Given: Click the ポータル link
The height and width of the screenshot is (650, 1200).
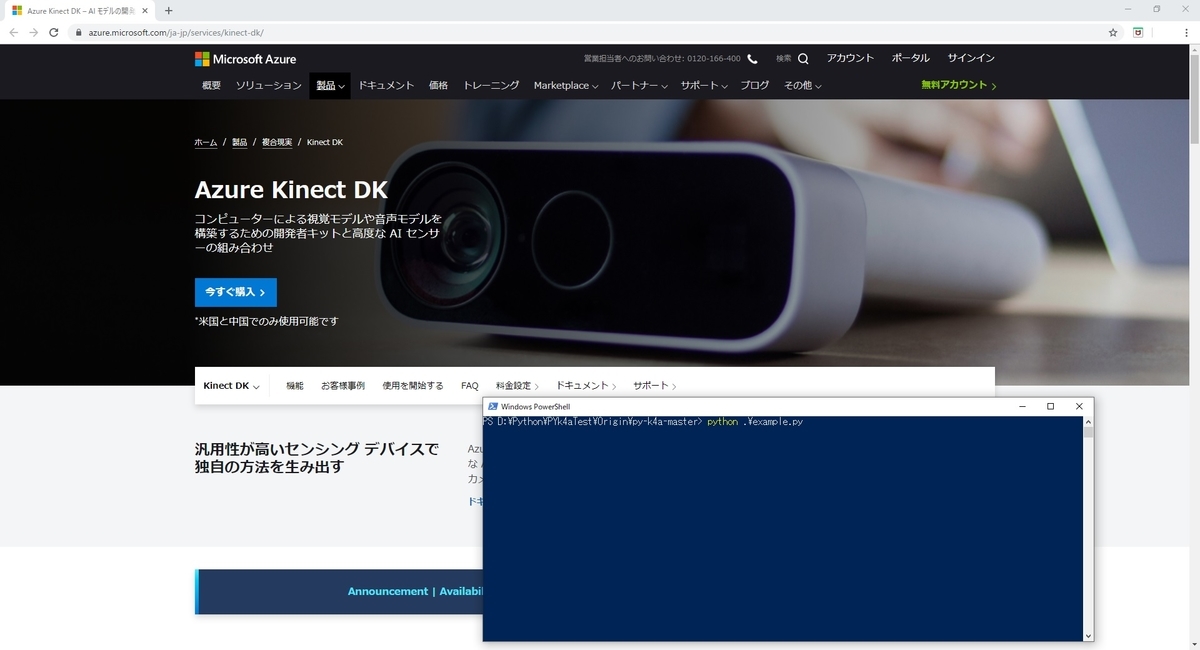Looking at the screenshot, I should (x=910, y=59).
